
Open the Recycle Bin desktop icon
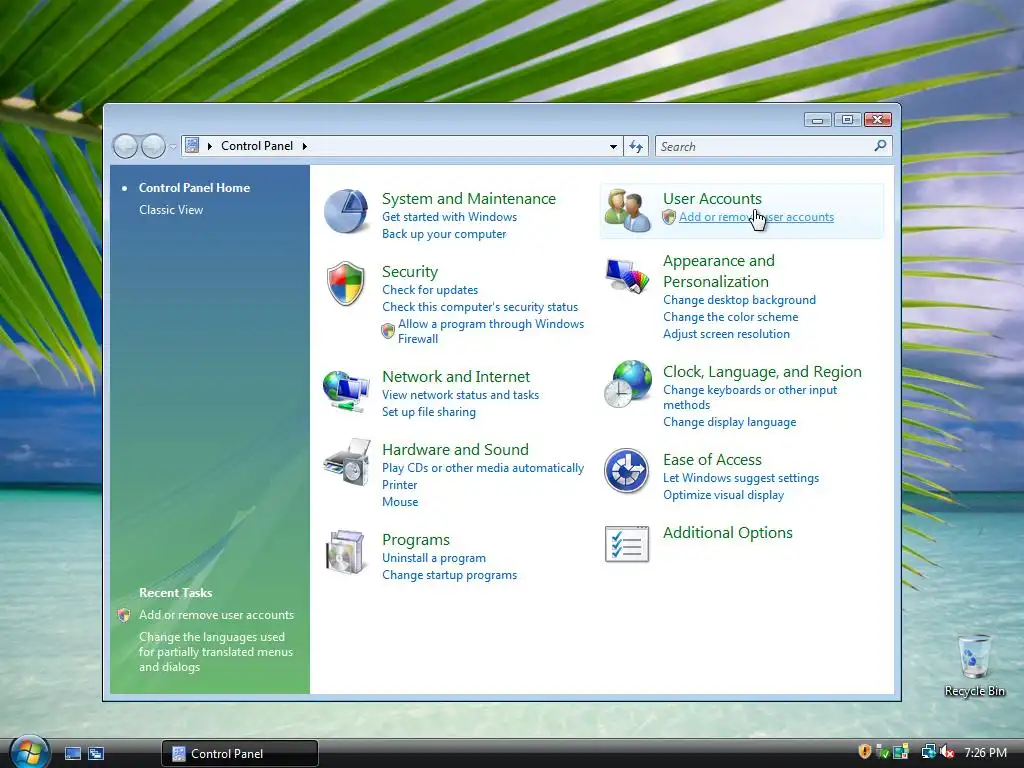pos(974,664)
